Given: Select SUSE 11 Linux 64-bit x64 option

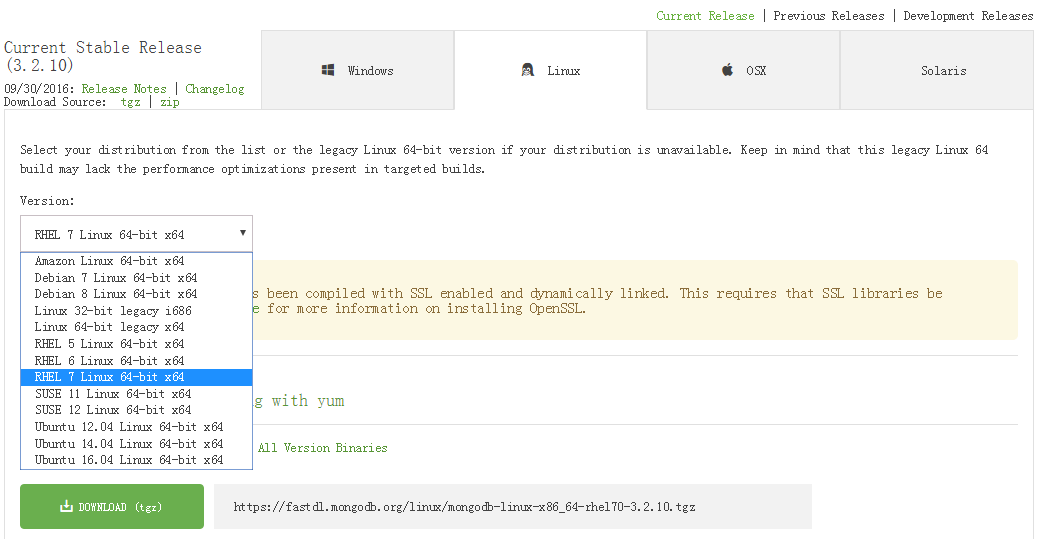Looking at the screenshot, I should (136, 394).
